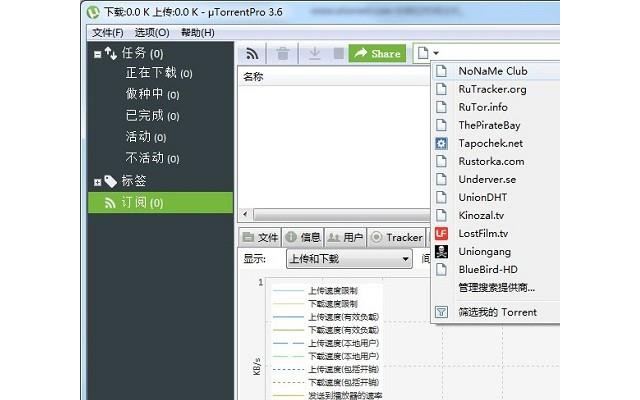
Task: Open the search provider dropdown arrow
Action: 436,53
